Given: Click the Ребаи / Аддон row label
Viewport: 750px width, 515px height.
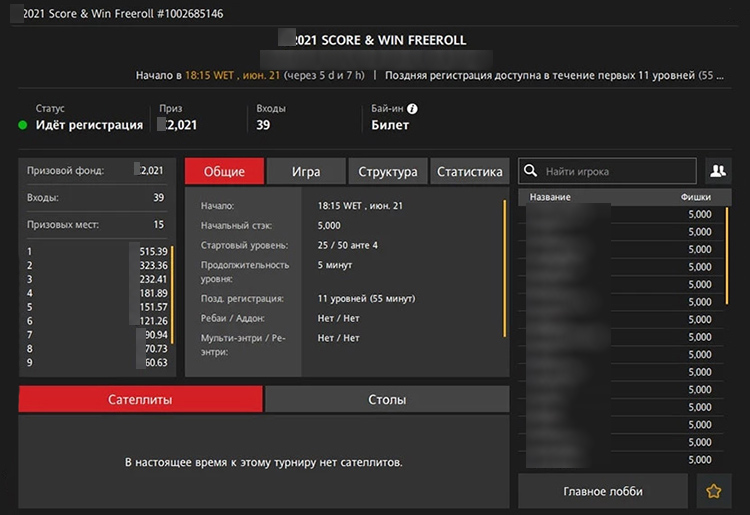Looking at the screenshot, I should click(232, 318).
